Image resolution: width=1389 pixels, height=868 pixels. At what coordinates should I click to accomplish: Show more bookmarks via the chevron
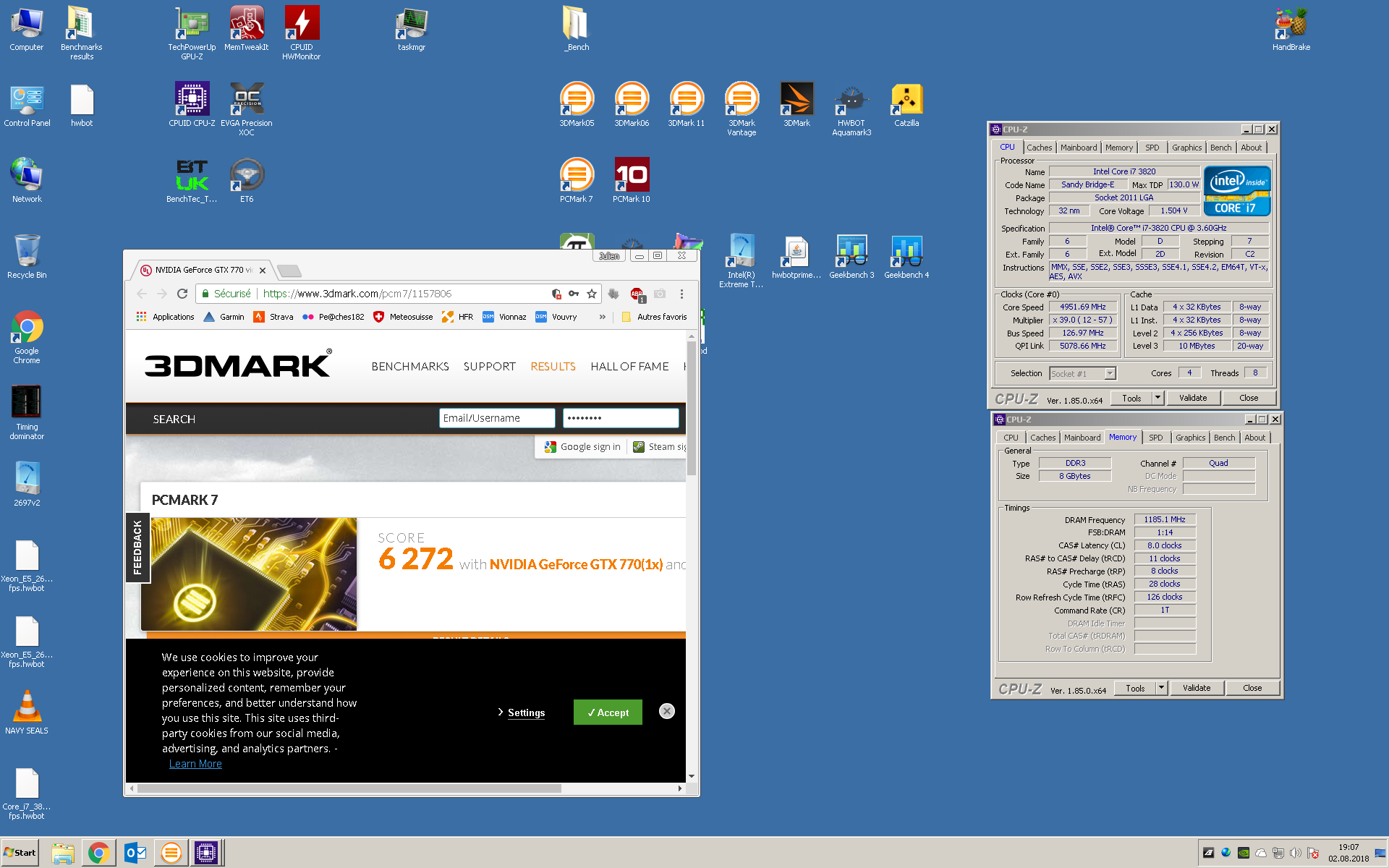click(x=602, y=317)
